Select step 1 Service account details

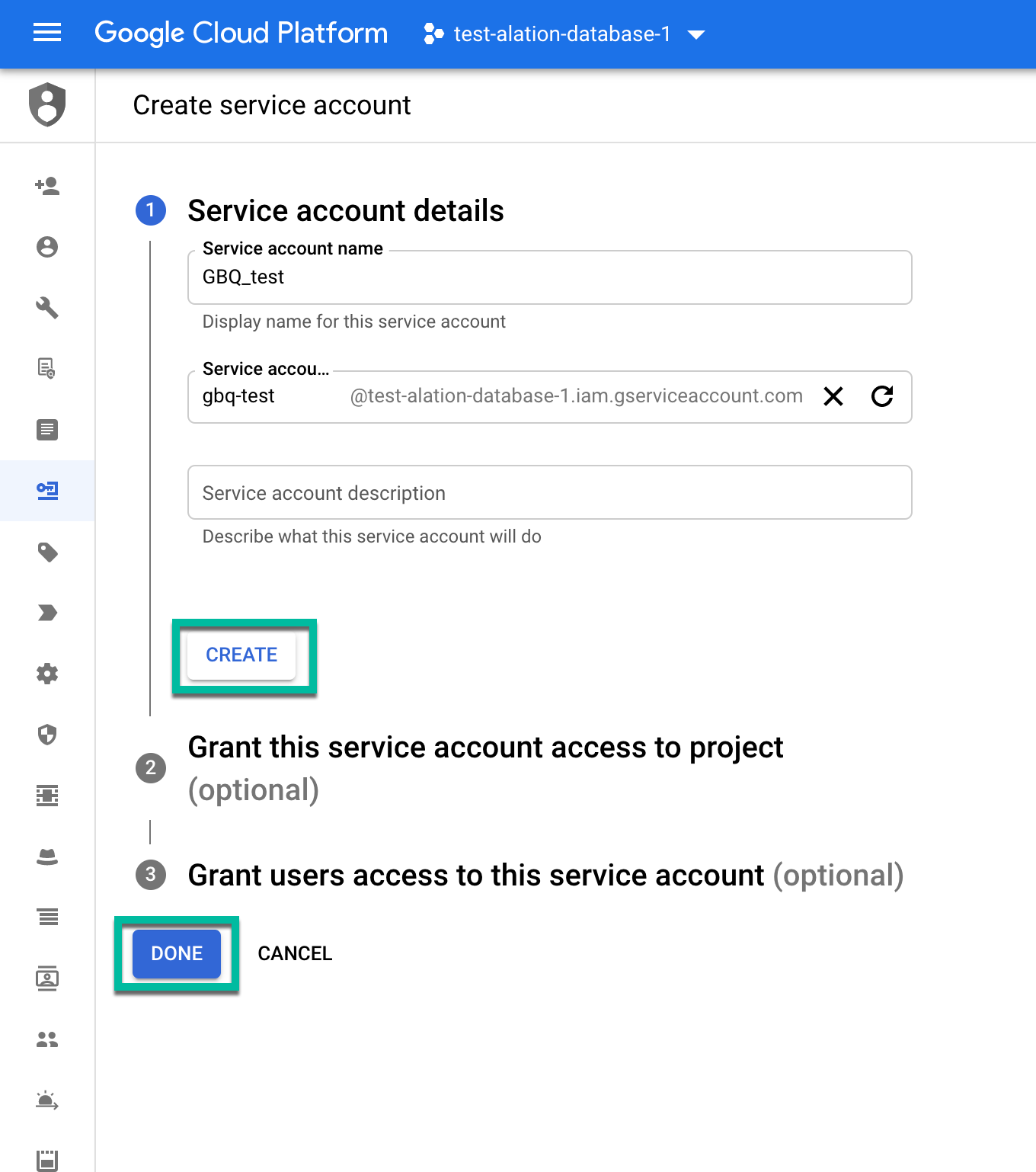(x=346, y=210)
